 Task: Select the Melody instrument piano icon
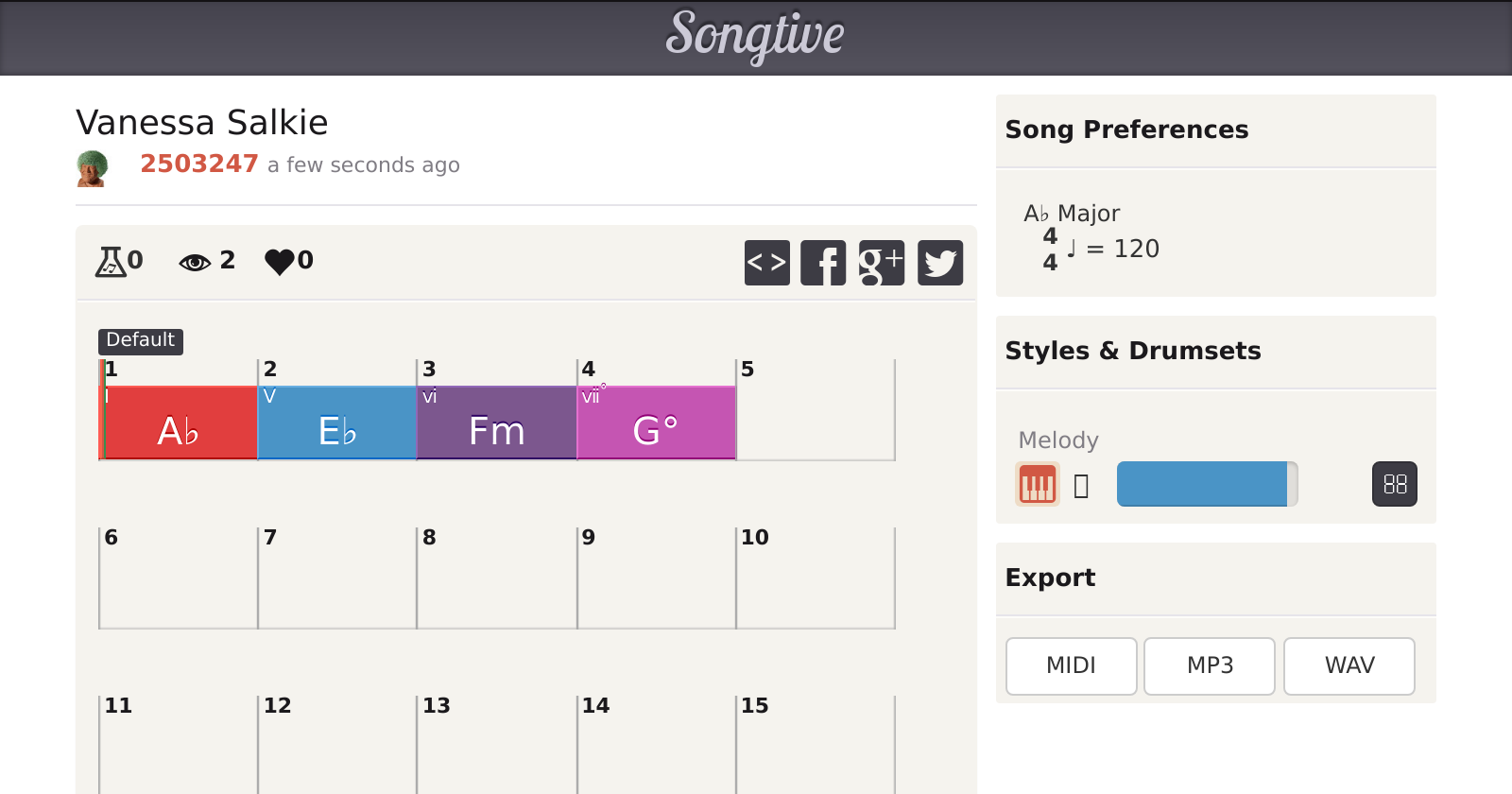(1037, 484)
